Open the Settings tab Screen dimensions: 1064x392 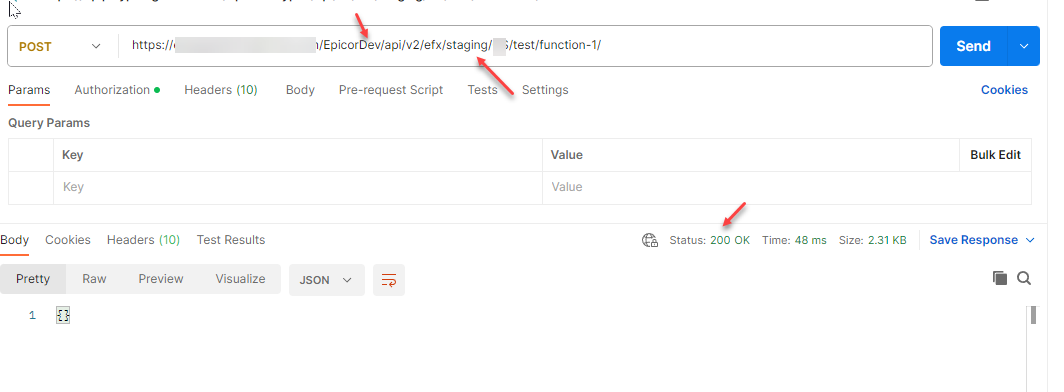[545, 90]
